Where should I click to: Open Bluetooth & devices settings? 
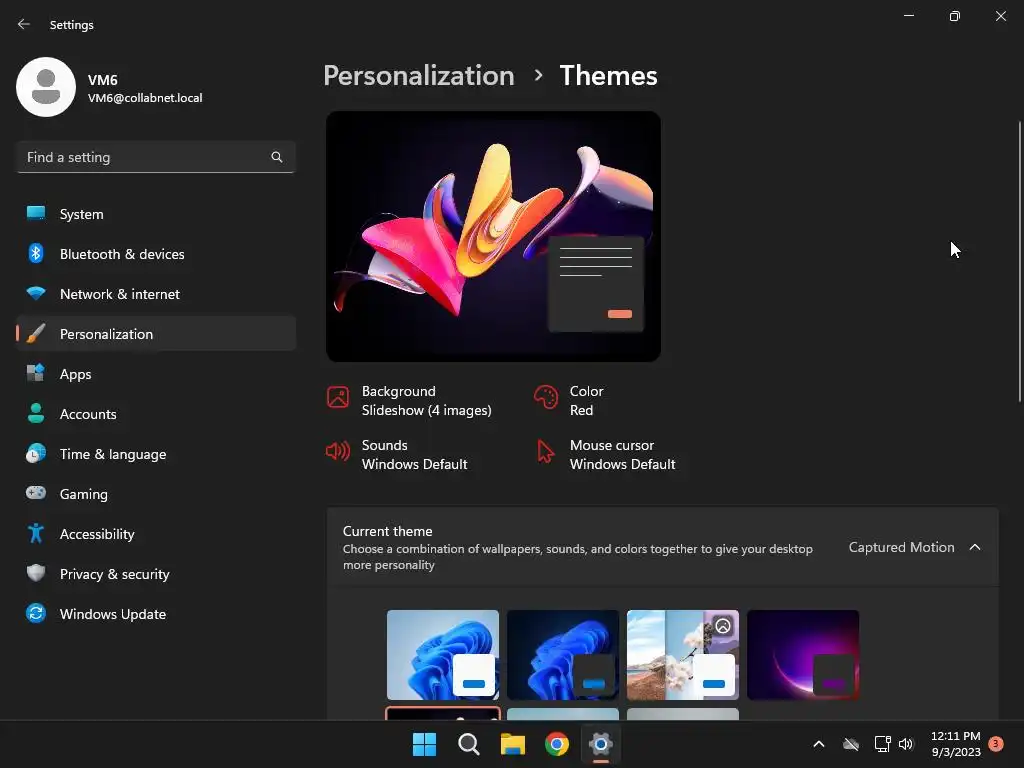pyautogui.click(x=156, y=253)
